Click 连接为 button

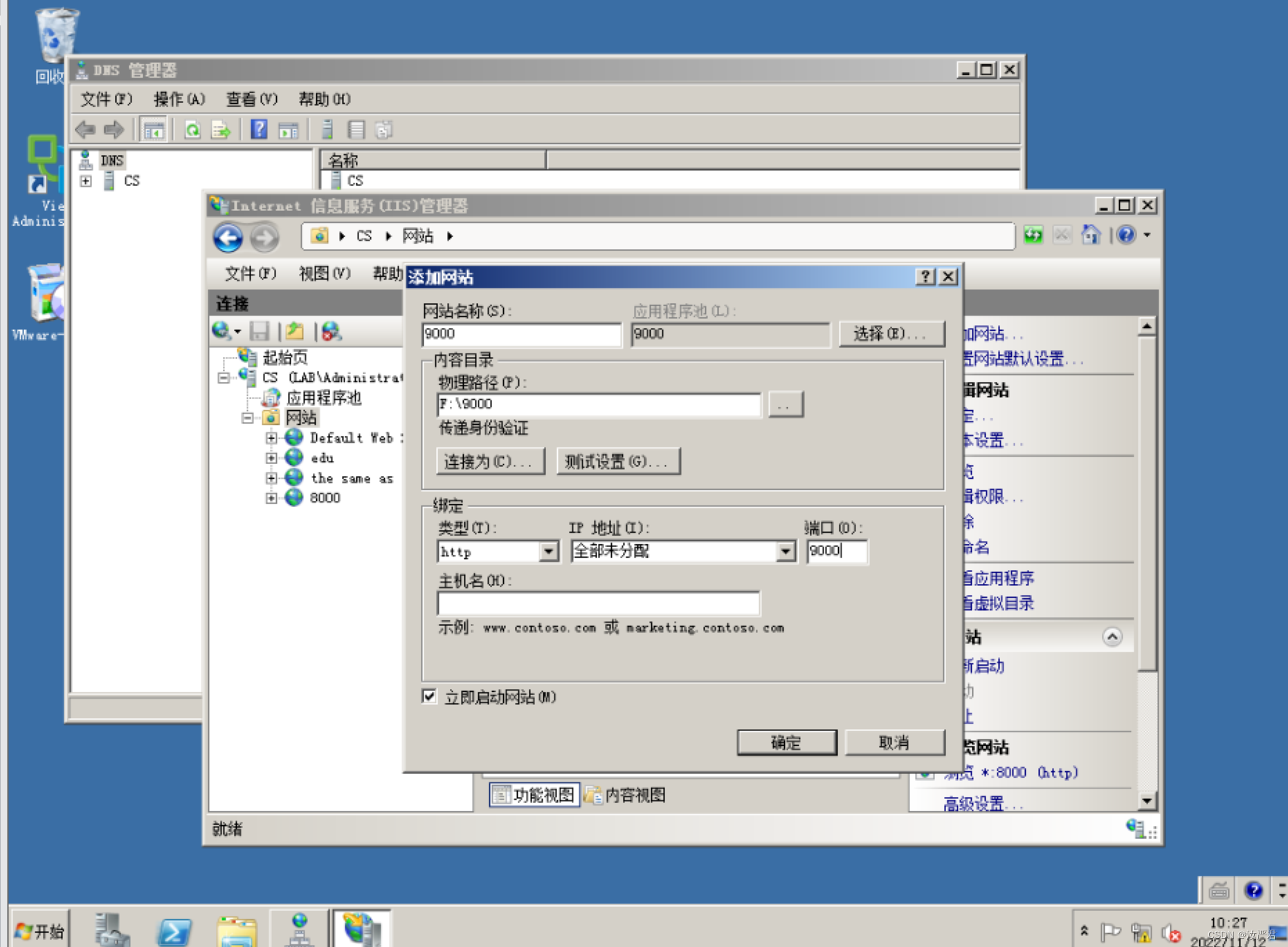(491, 461)
